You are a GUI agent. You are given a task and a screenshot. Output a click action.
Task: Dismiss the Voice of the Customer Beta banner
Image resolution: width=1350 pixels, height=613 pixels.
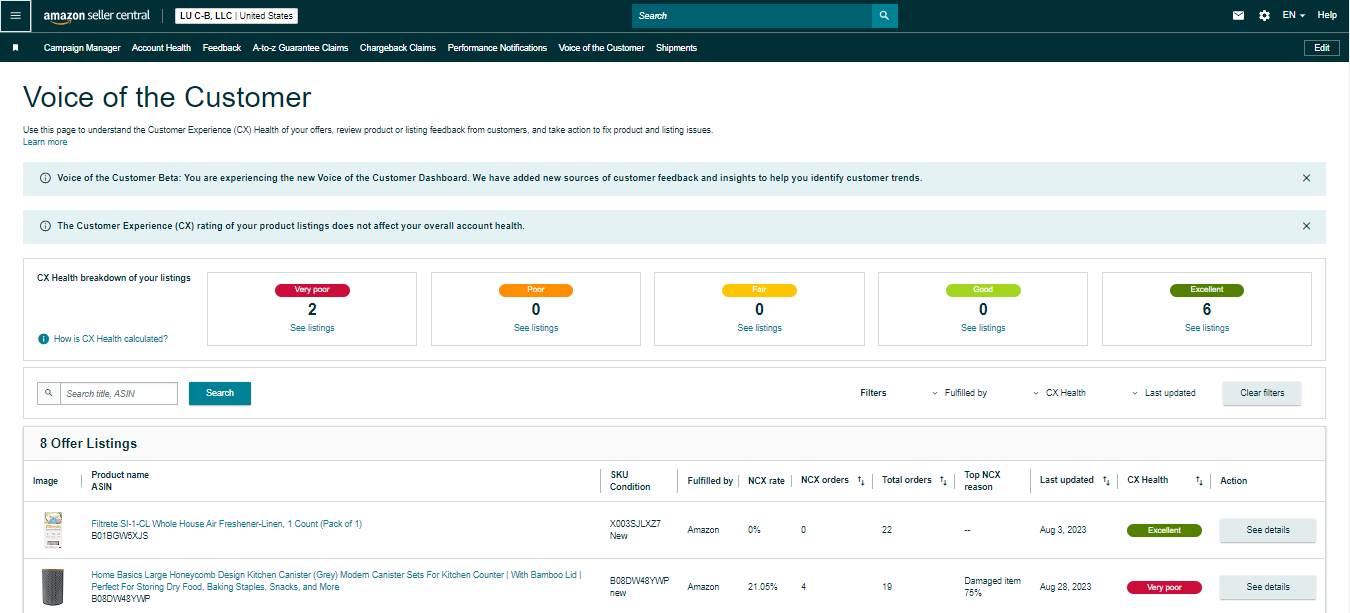(x=1306, y=178)
